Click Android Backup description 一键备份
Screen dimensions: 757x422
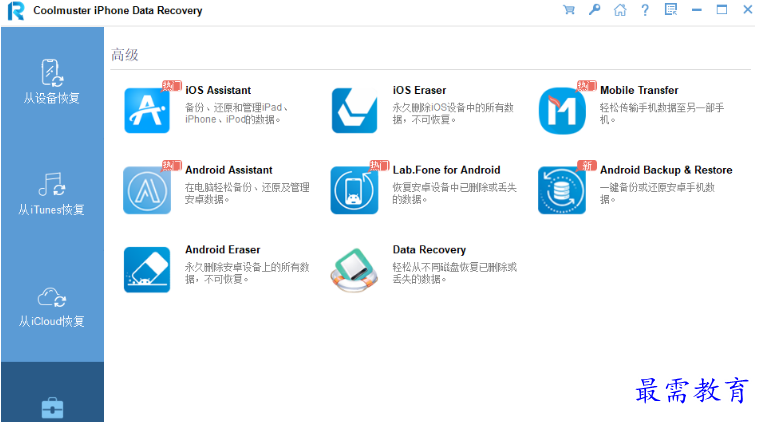point(657,193)
